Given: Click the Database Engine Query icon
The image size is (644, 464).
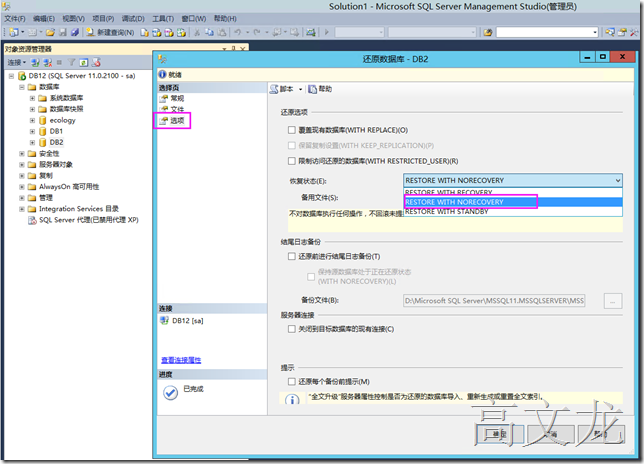Looking at the screenshot, I should coord(144,32).
